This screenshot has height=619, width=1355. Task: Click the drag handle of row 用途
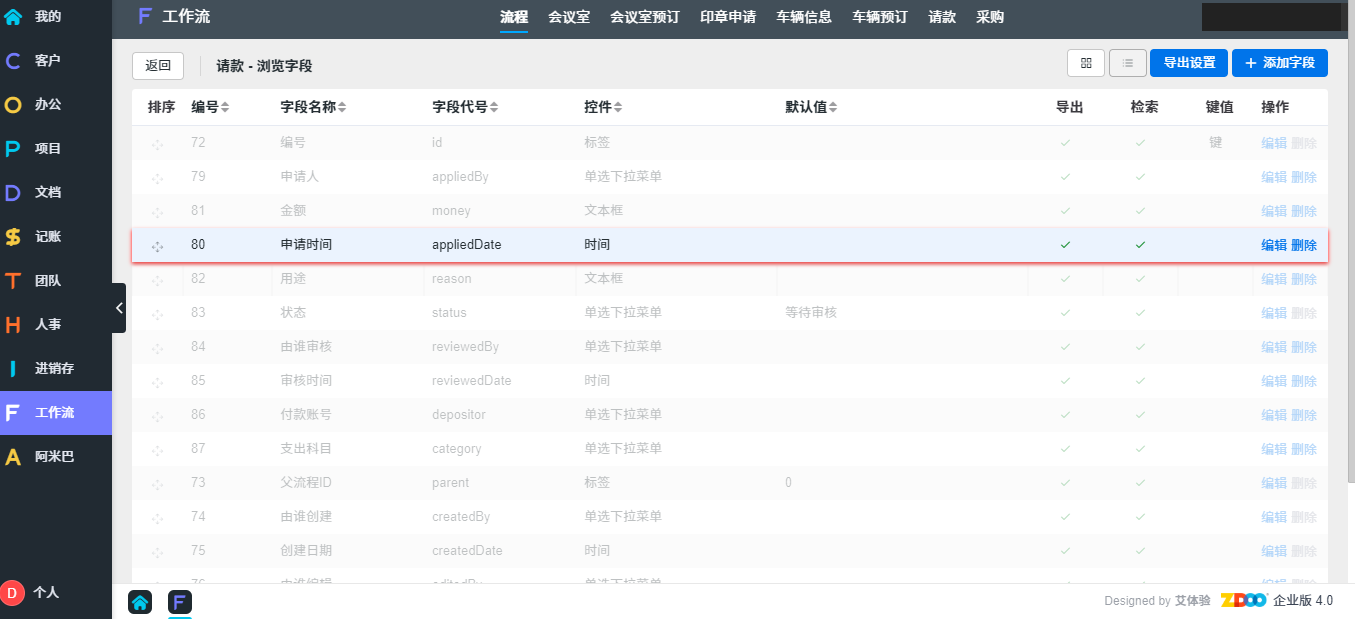[x=157, y=280]
